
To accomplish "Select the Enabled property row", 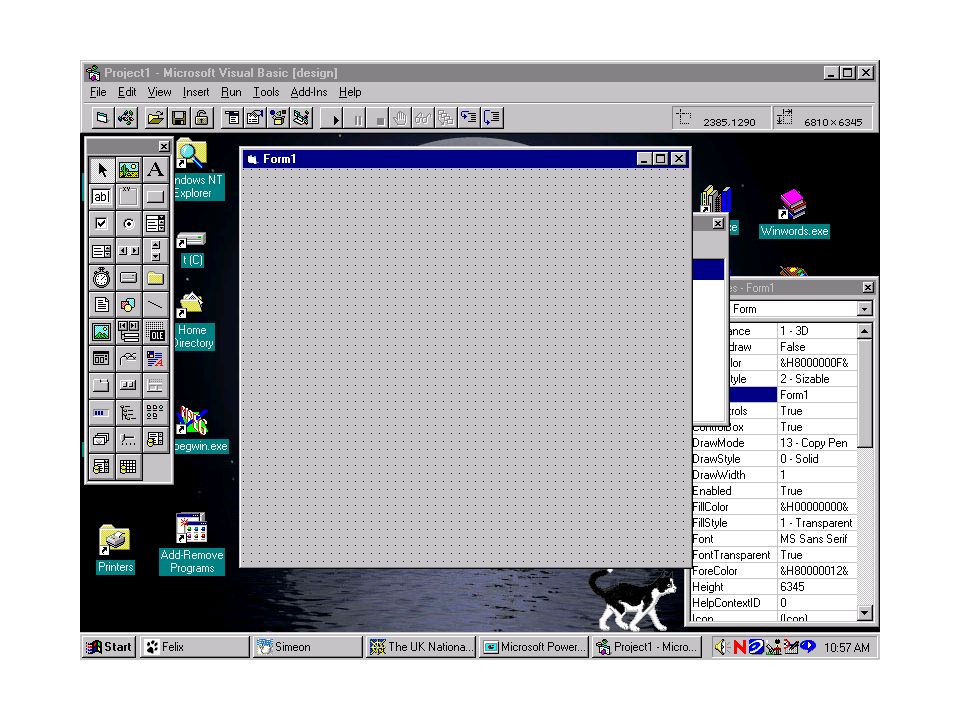I will click(774, 491).
